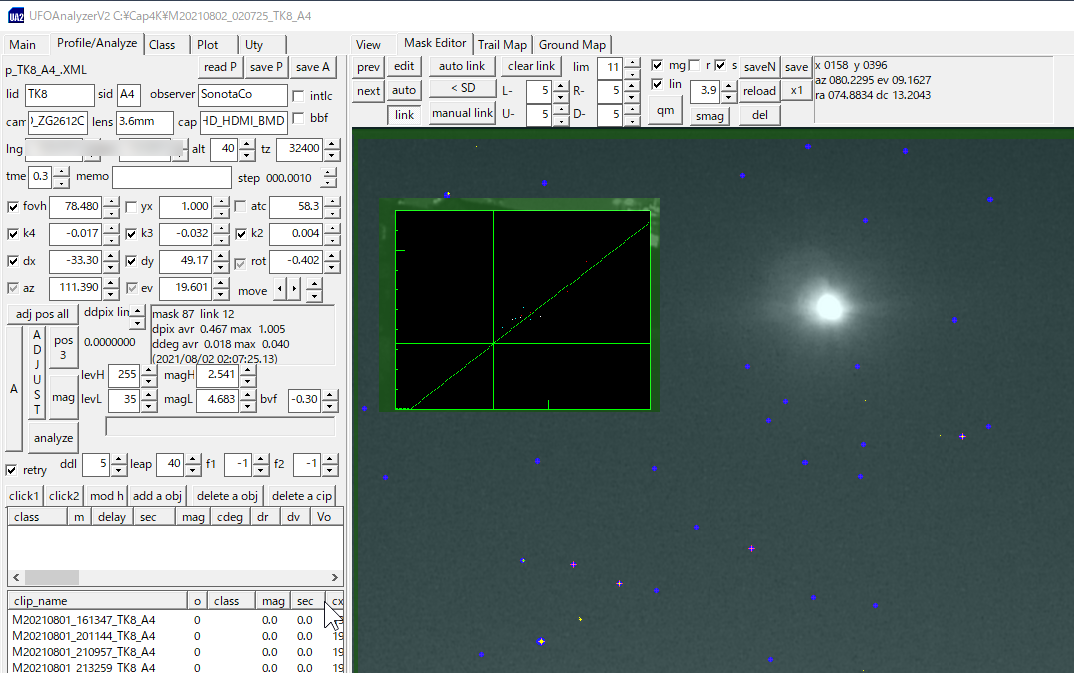The height and width of the screenshot is (673, 1074).
Task: Click the analyze button
Action: (52, 437)
